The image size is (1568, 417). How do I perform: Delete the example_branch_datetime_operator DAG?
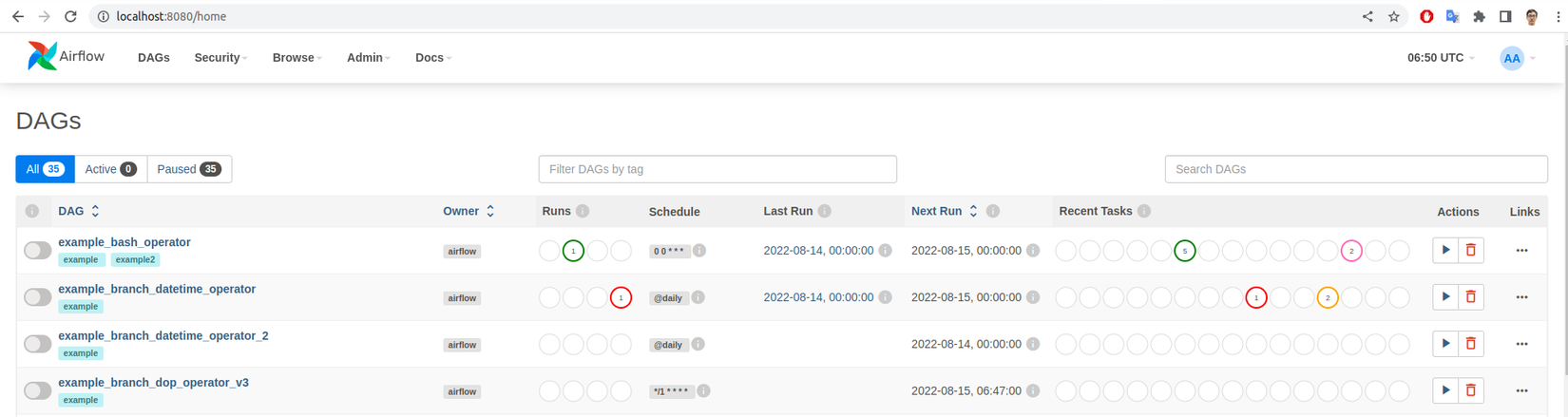pyautogui.click(x=1470, y=296)
